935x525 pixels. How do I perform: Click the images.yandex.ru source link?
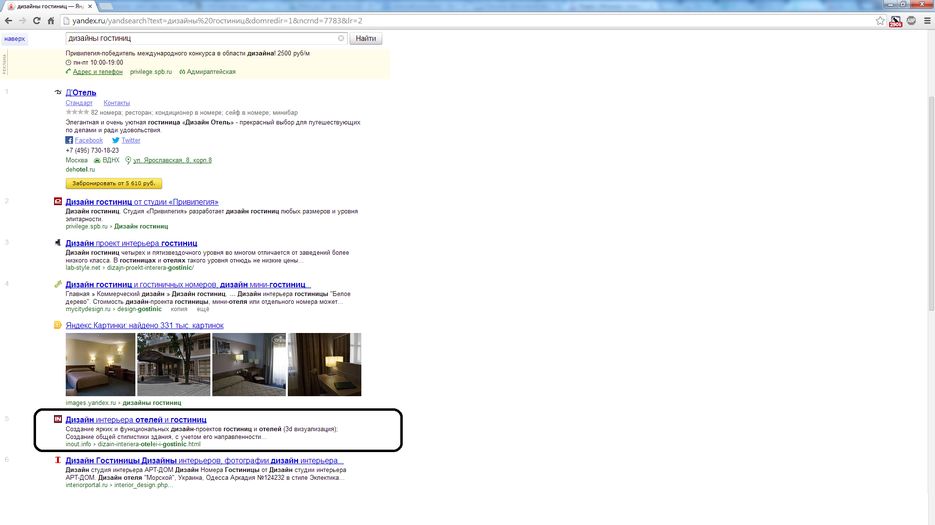point(123,403)
